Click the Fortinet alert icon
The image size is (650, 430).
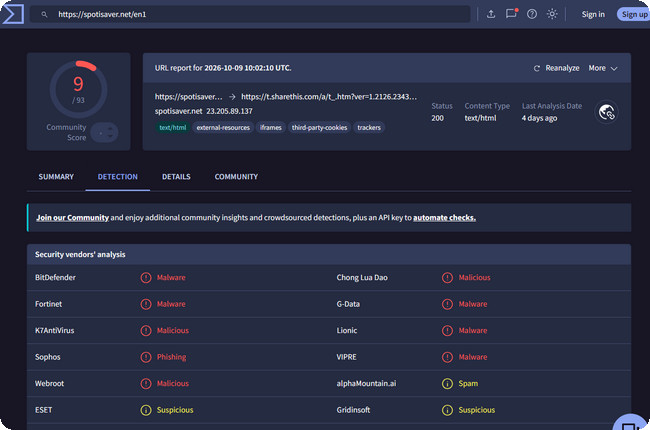tap(146, 304)
